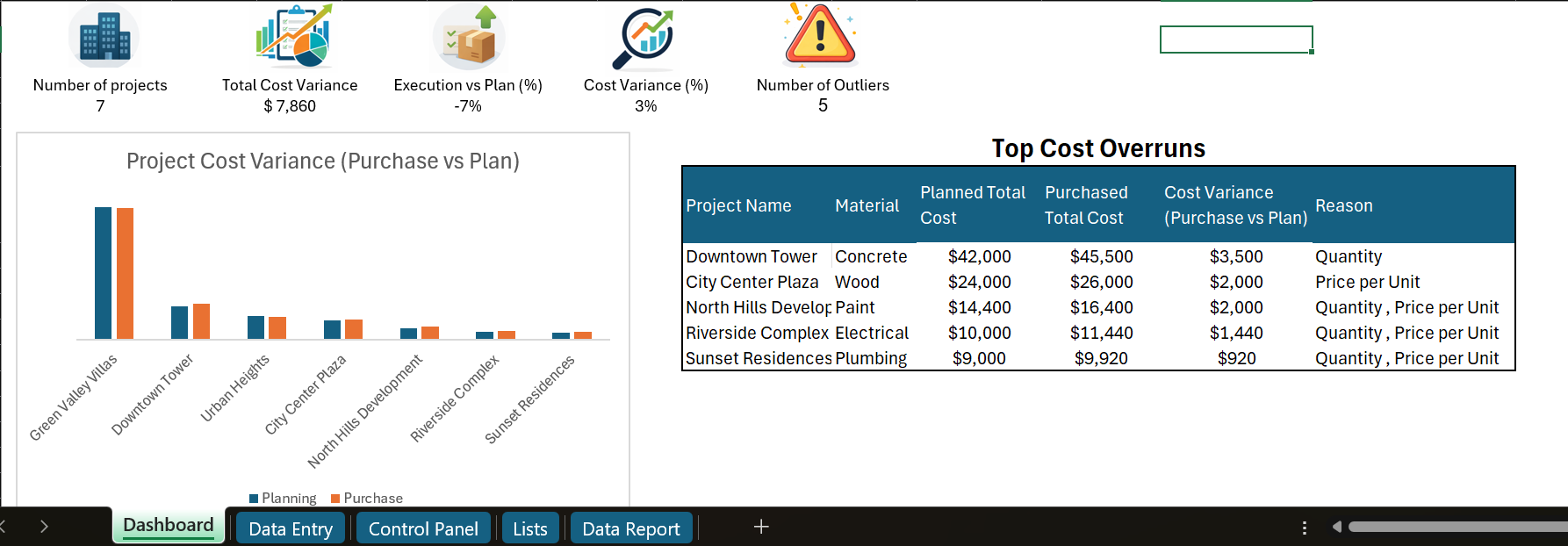
Task: Click the buildings icon above Number of projects
Action: [104, 37]
